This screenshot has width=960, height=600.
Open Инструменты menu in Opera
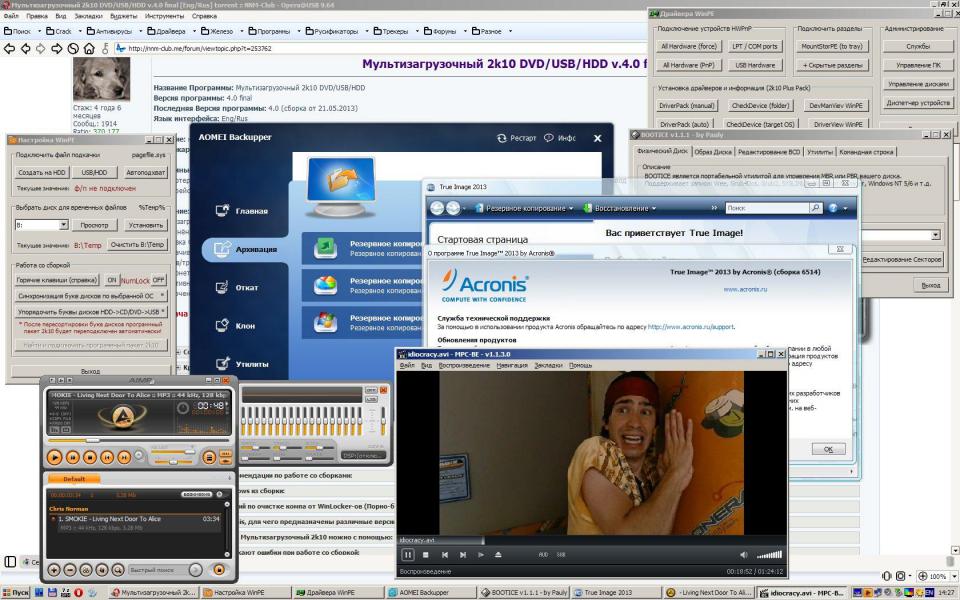[x=164, y=16]
